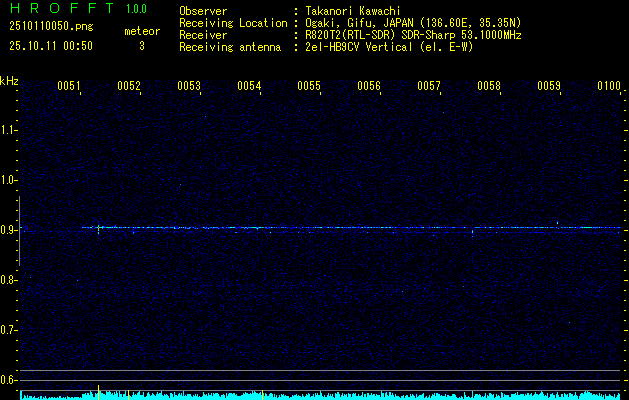The image size is (629, 400).
Task: Click the Observer label
Action: (203, 11)
